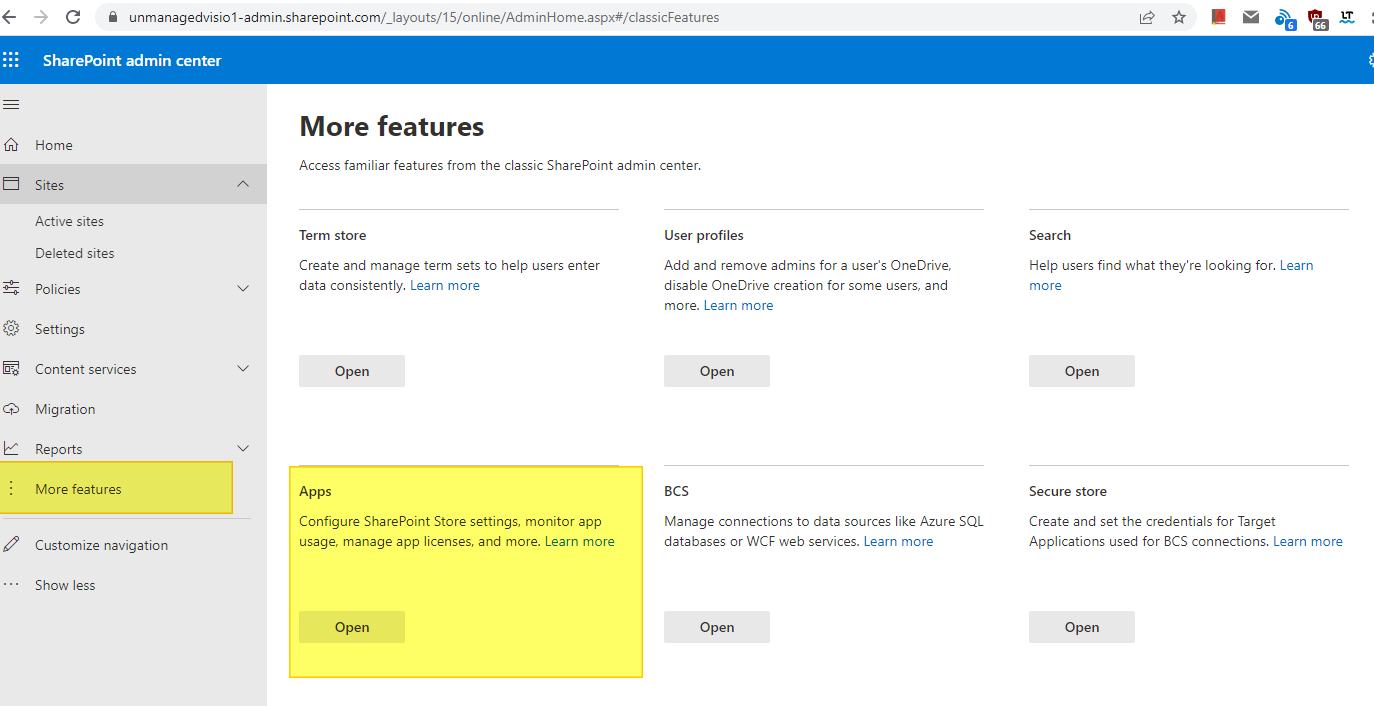Click the Reports chart icon
The width and height of the screenshot is (1374, 706).
click(x=11, y=449)
